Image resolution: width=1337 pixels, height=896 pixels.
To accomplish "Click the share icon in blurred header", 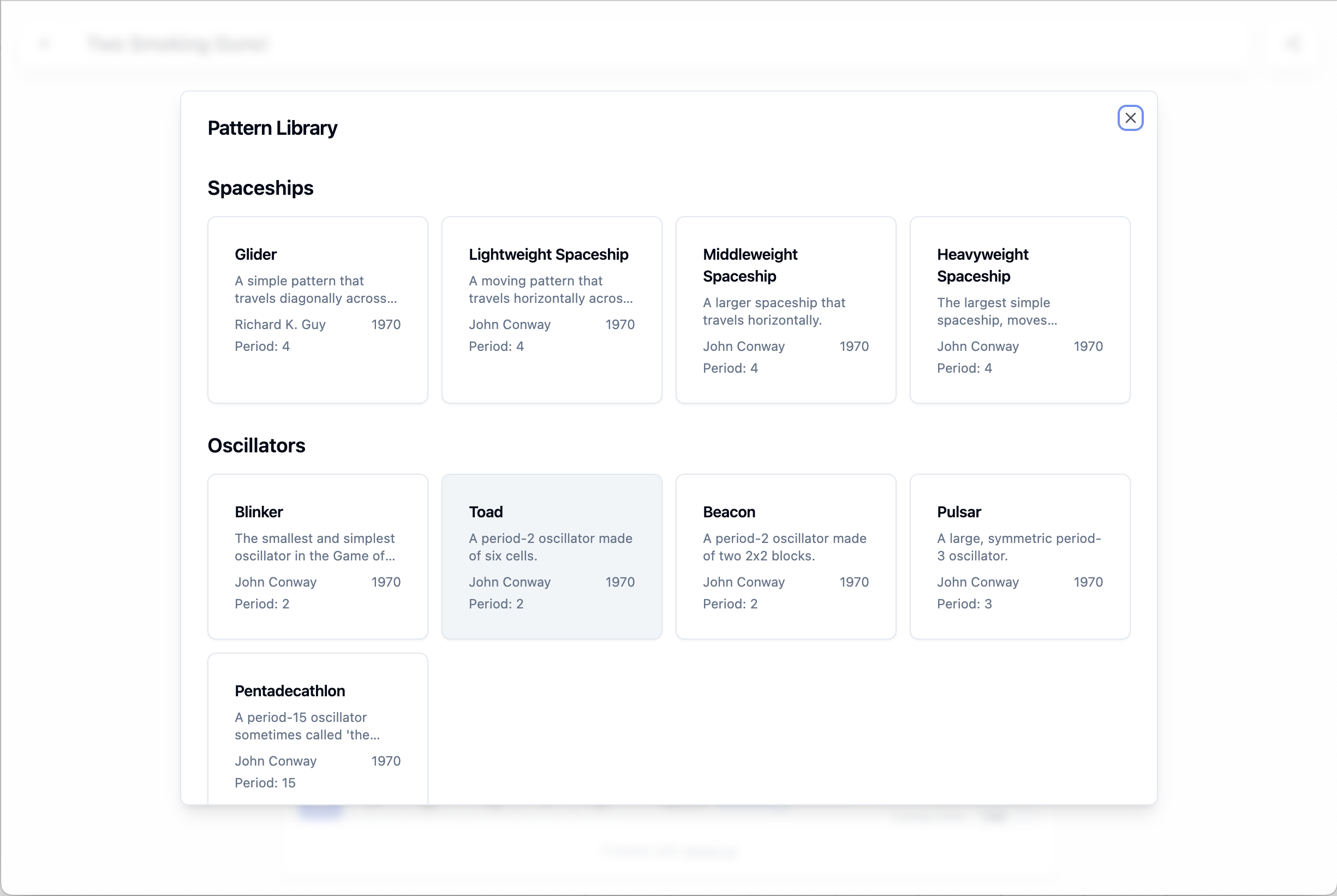I will [1292, 44].
